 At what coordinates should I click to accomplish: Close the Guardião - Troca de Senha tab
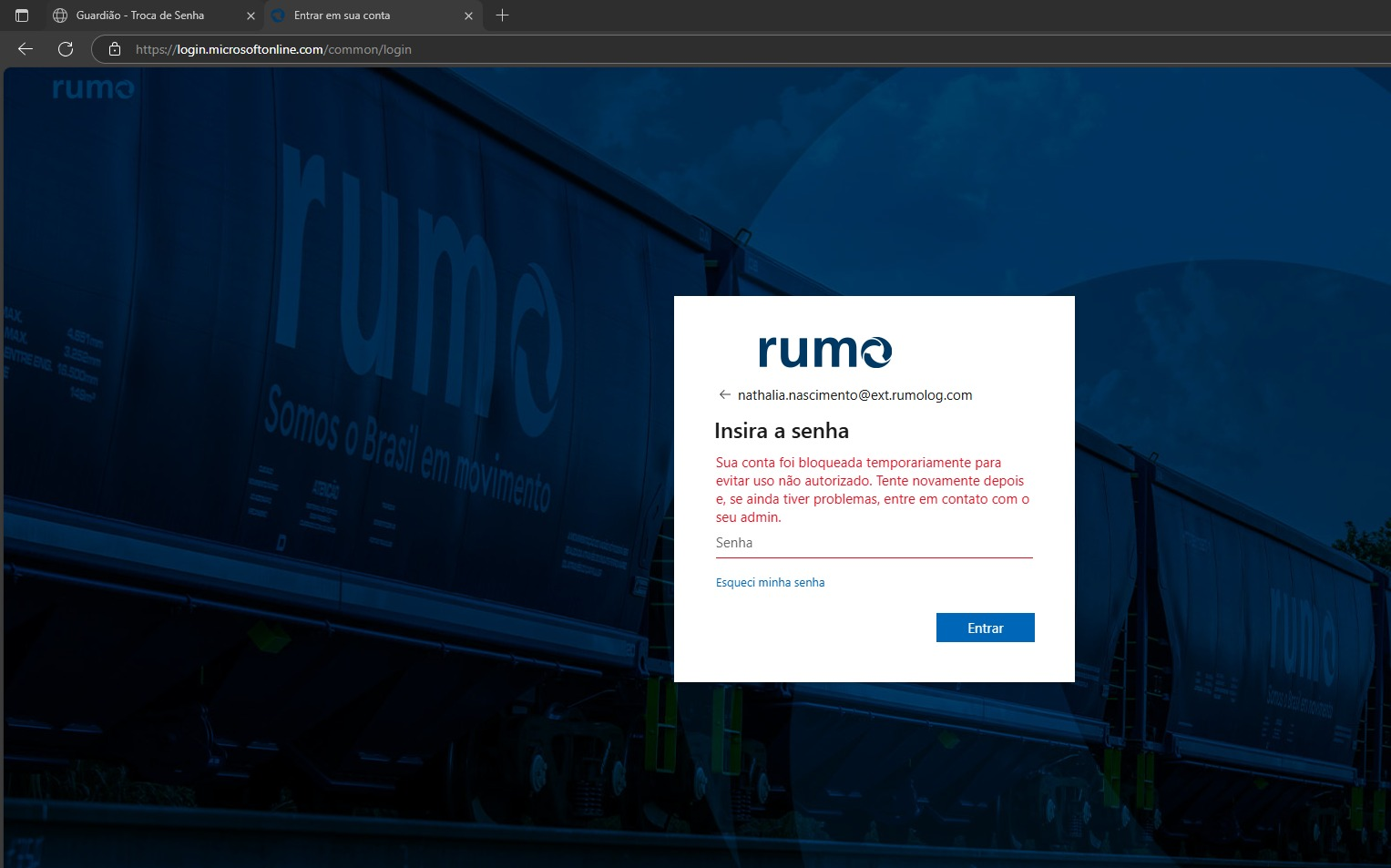[251, 15]
